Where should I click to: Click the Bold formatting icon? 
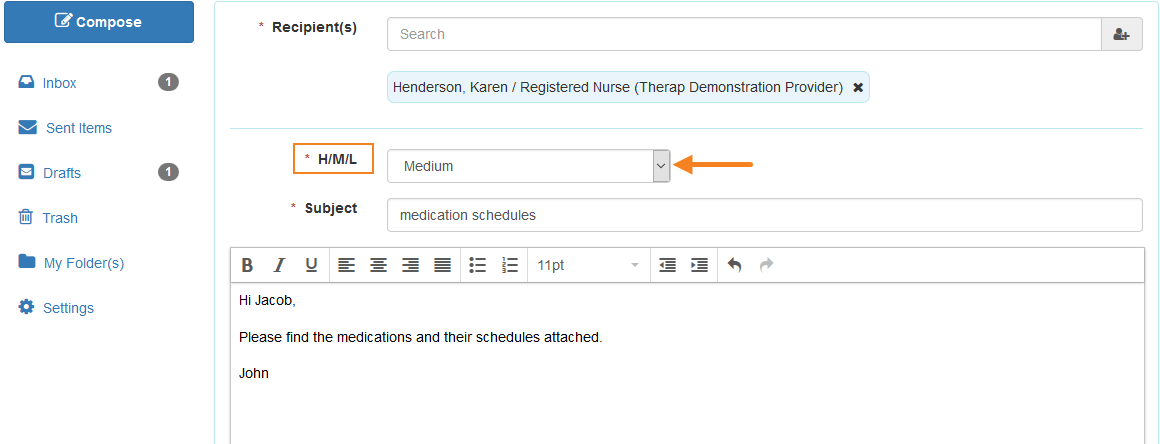click(x=248, y=265)
